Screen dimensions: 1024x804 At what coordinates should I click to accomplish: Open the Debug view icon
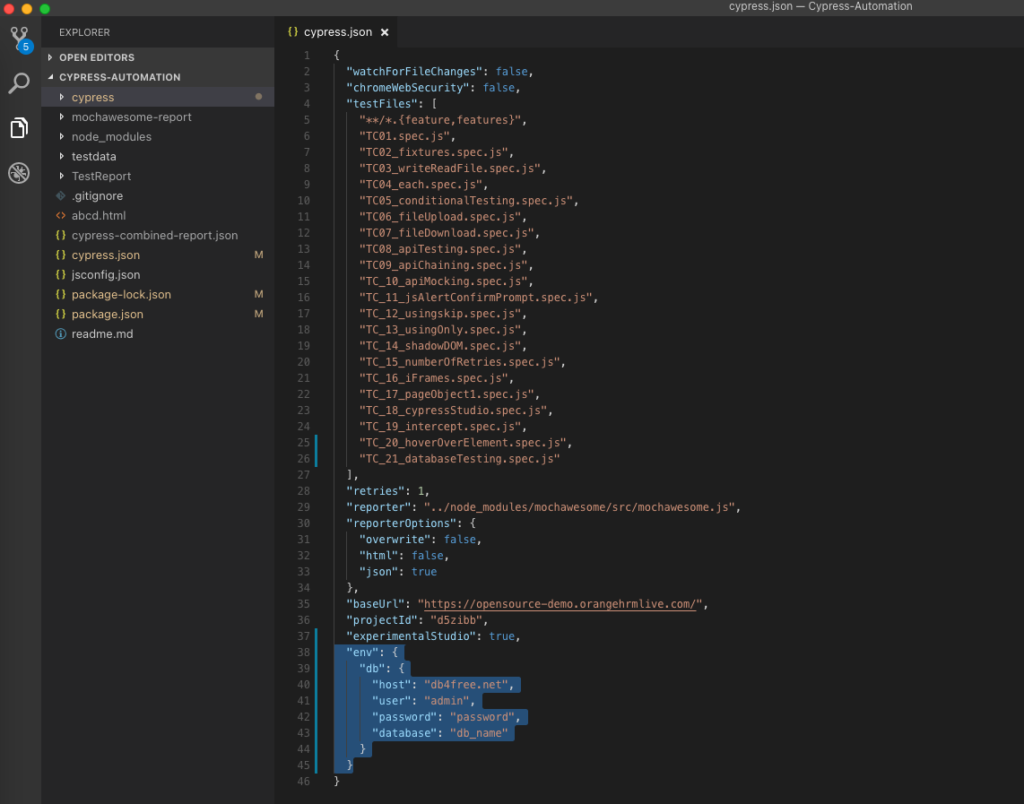[19, 173]
